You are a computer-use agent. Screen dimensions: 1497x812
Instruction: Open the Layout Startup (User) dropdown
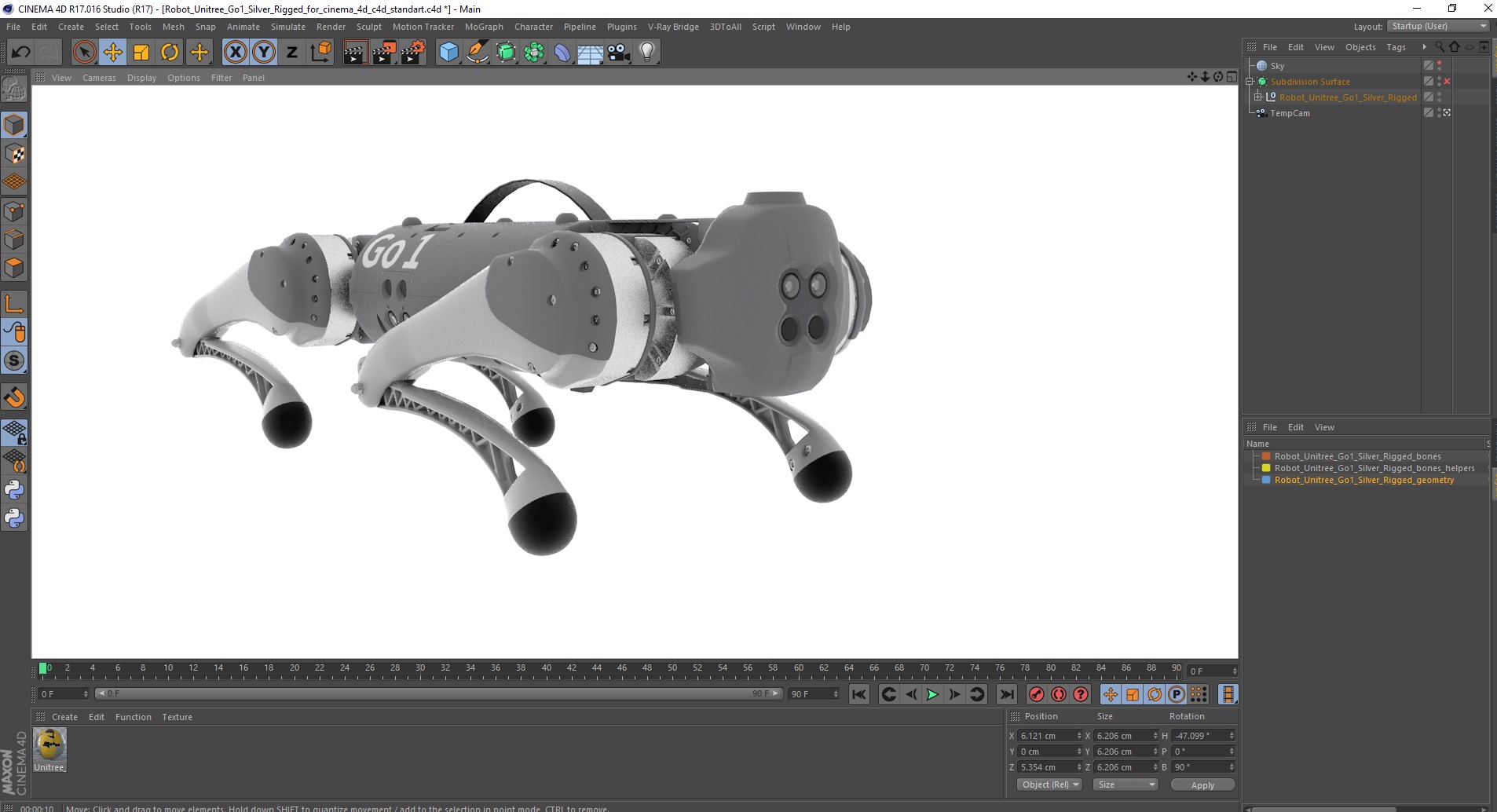pos(1438,26)
